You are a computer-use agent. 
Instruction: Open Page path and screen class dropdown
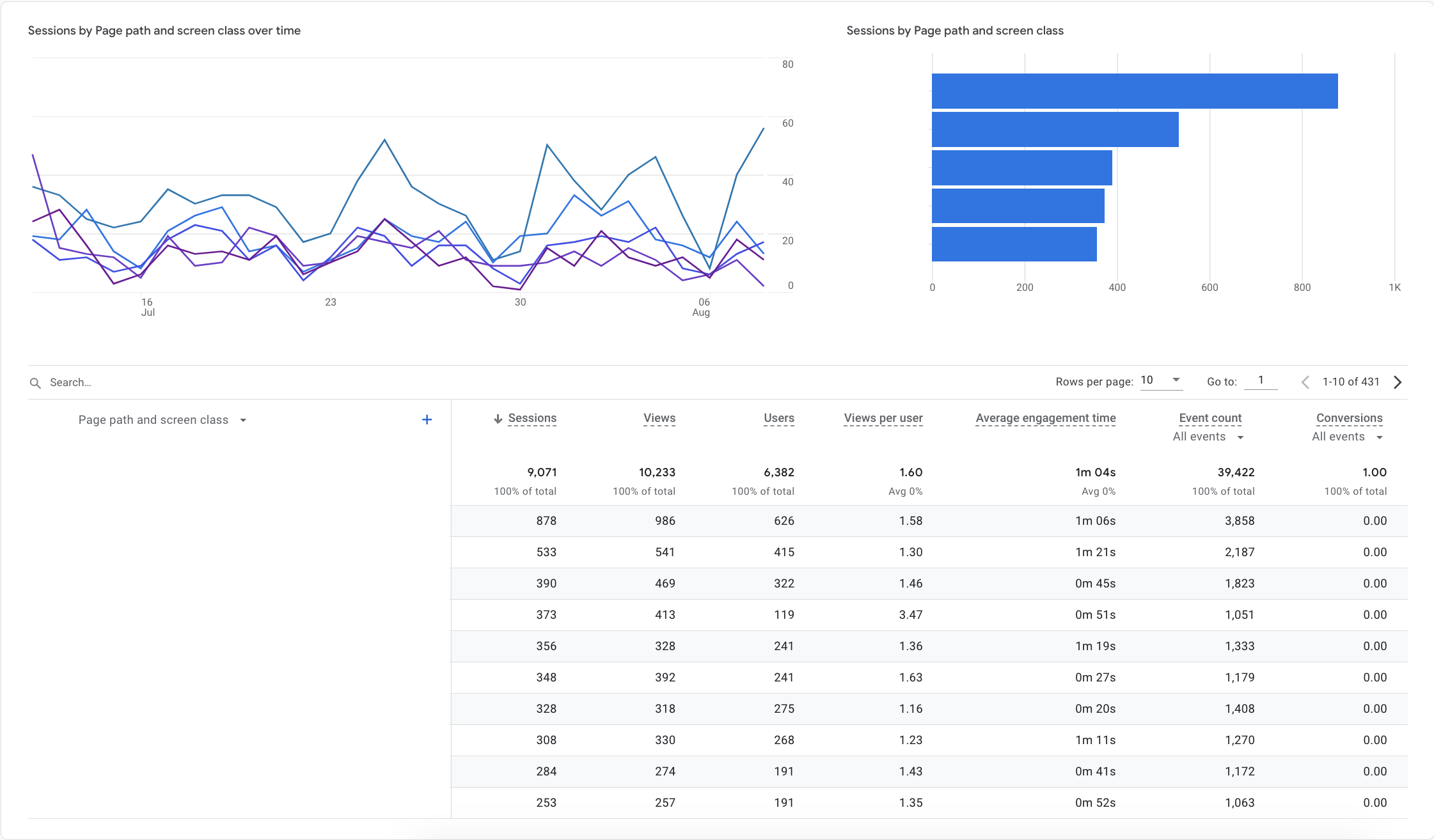click(x=162, y=420)
